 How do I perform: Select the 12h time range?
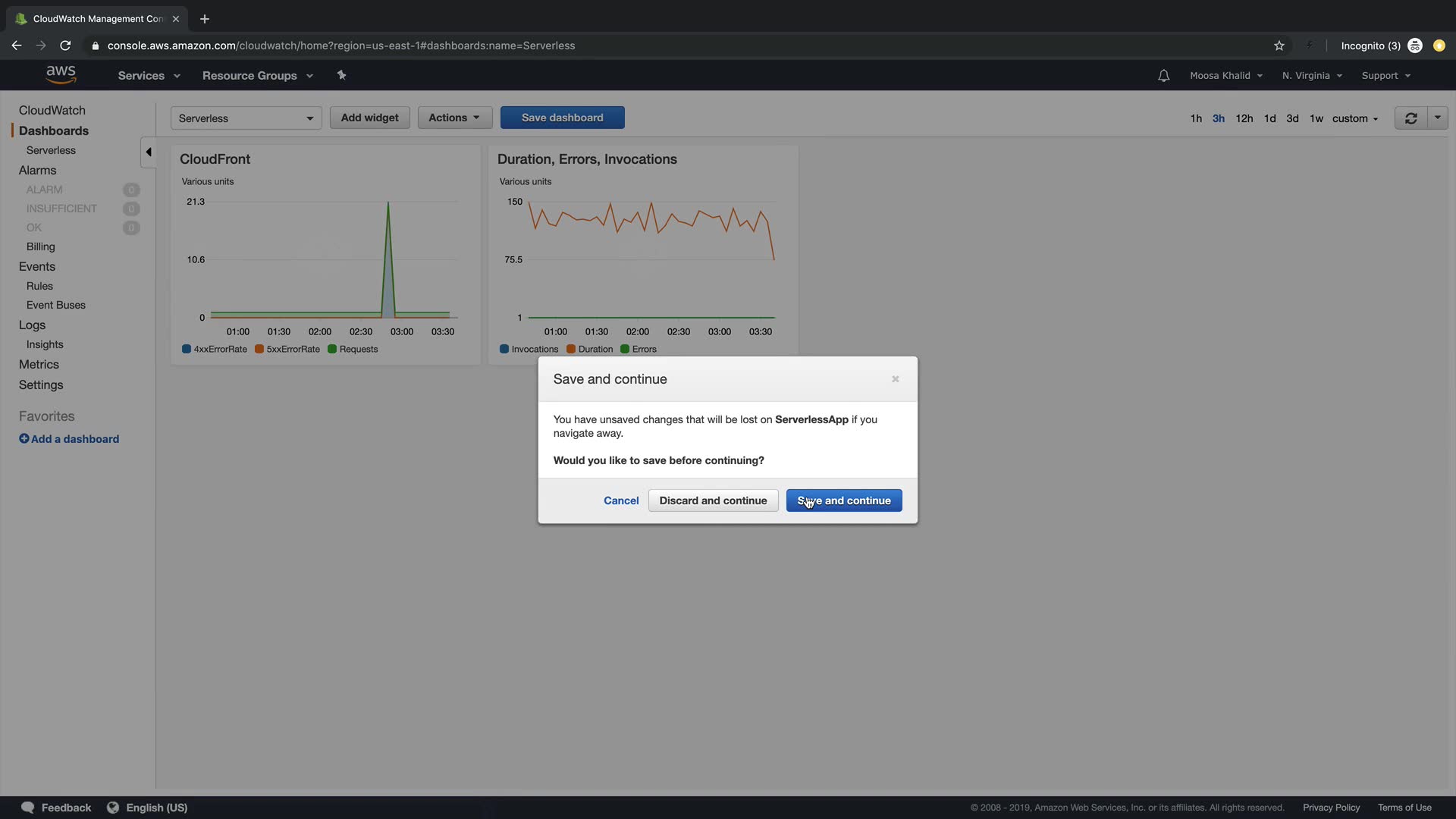point(1244,118)
